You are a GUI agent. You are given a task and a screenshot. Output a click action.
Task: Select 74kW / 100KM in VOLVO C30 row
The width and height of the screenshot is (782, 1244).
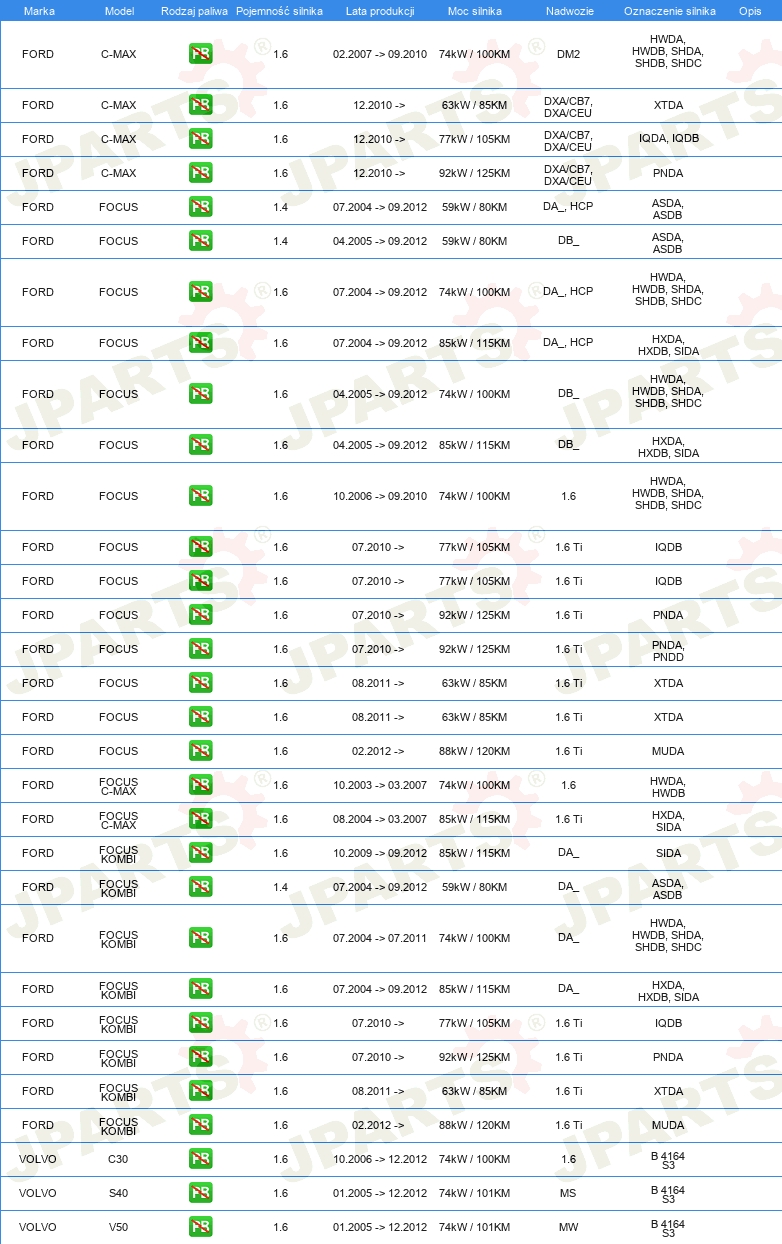pos(474,1159)
